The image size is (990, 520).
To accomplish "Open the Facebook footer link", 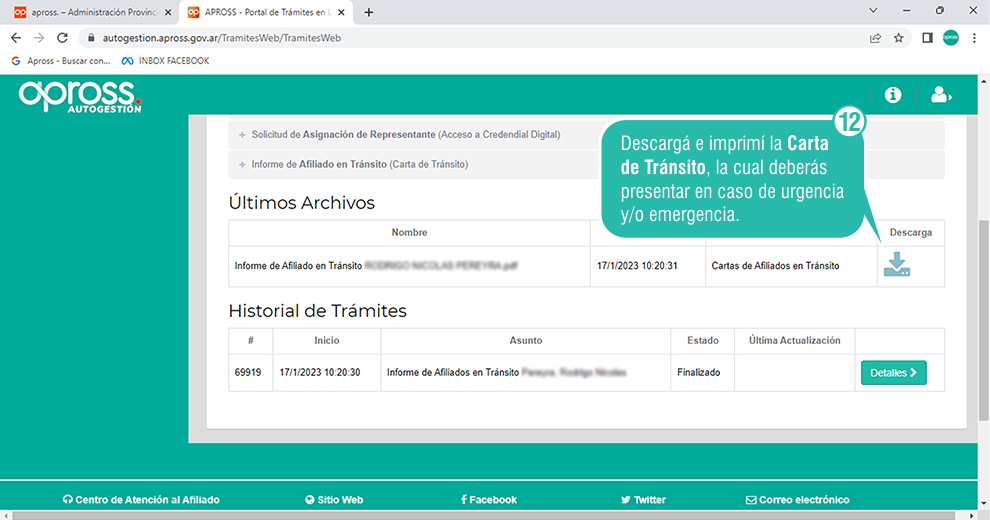I will [x=489, y=500].
